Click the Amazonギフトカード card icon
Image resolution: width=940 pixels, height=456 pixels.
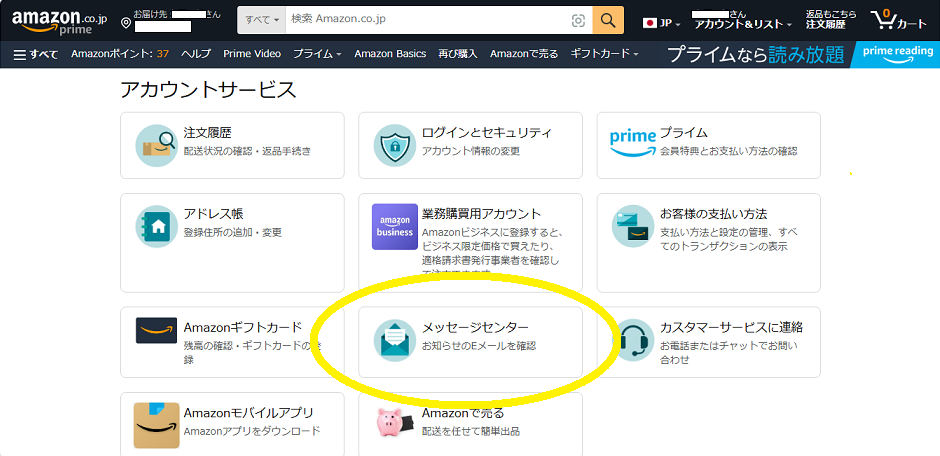point(156,330)
